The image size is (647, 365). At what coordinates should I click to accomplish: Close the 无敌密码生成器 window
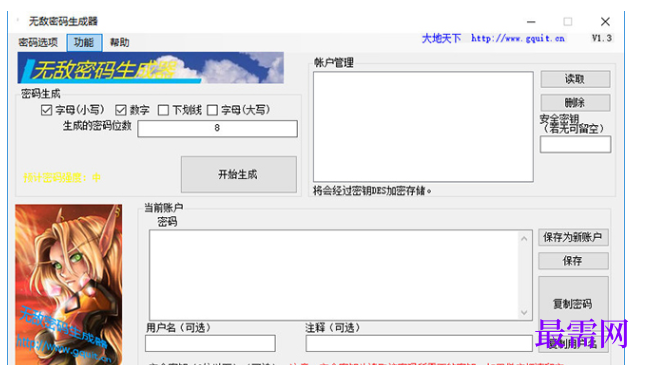click(x=605, y=21)
